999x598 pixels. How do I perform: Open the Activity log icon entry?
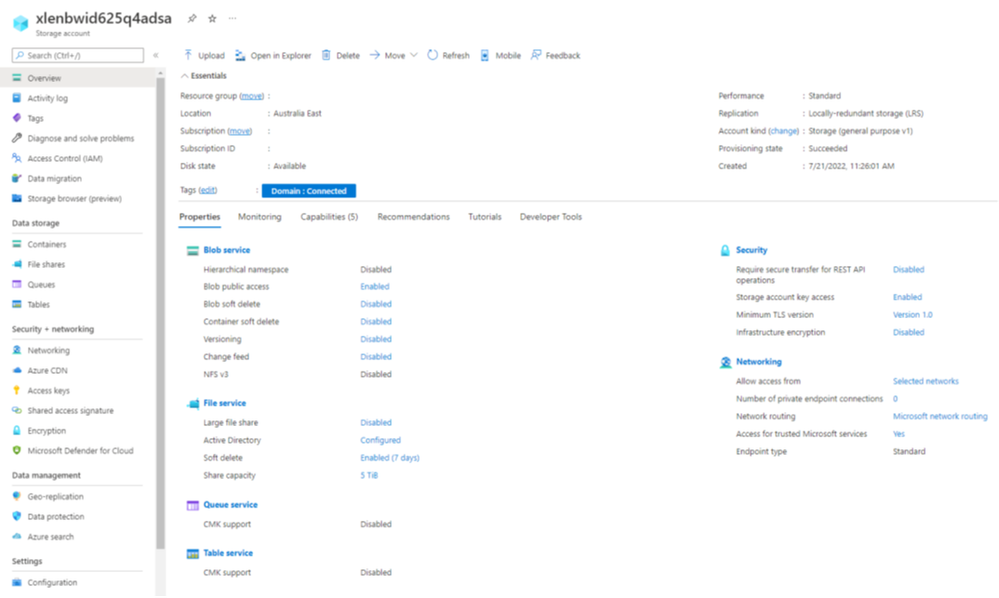pyautogui.click(x=17, y=98)
